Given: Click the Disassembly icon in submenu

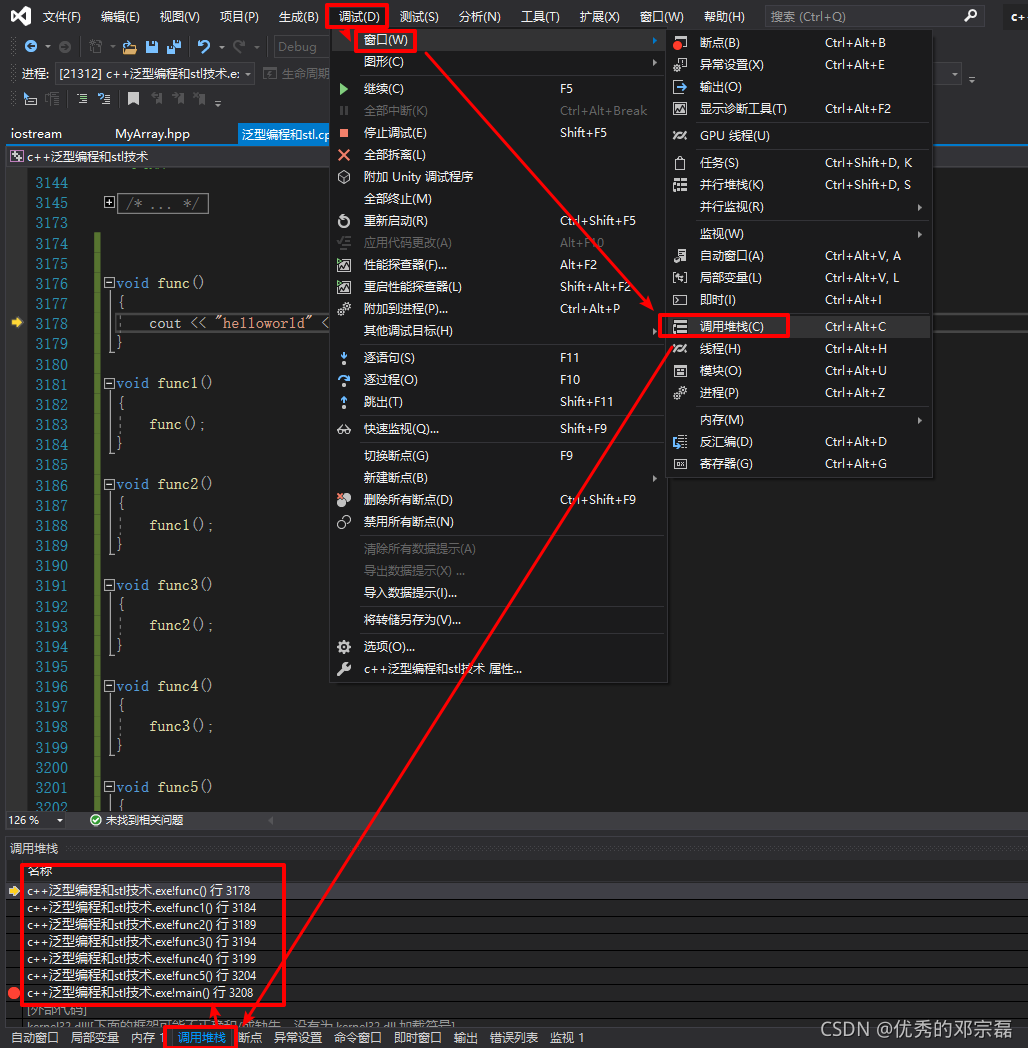Looking at the screenshot, I should pos(680,442).
